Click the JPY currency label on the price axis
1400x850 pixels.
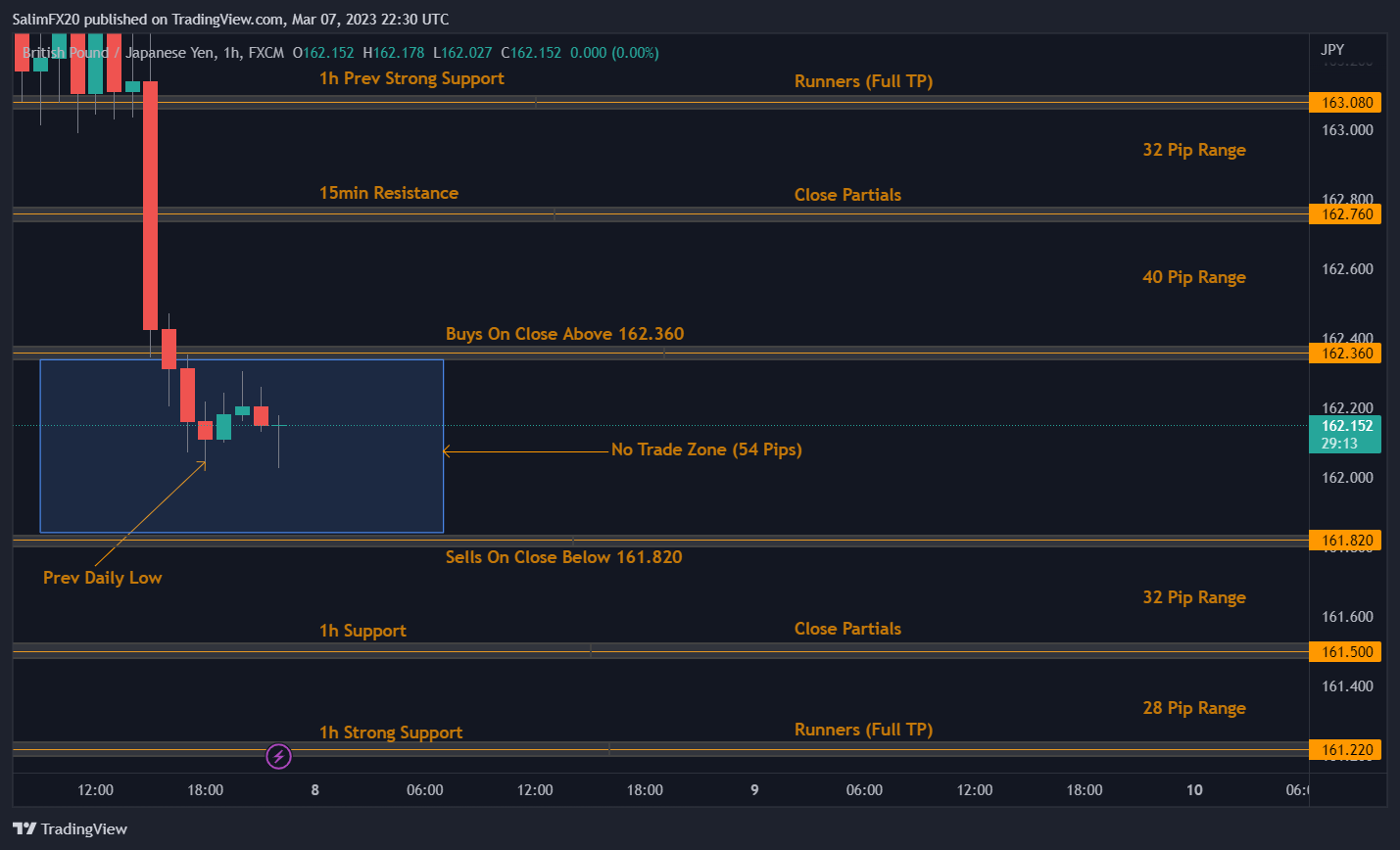pos(1332,49)
